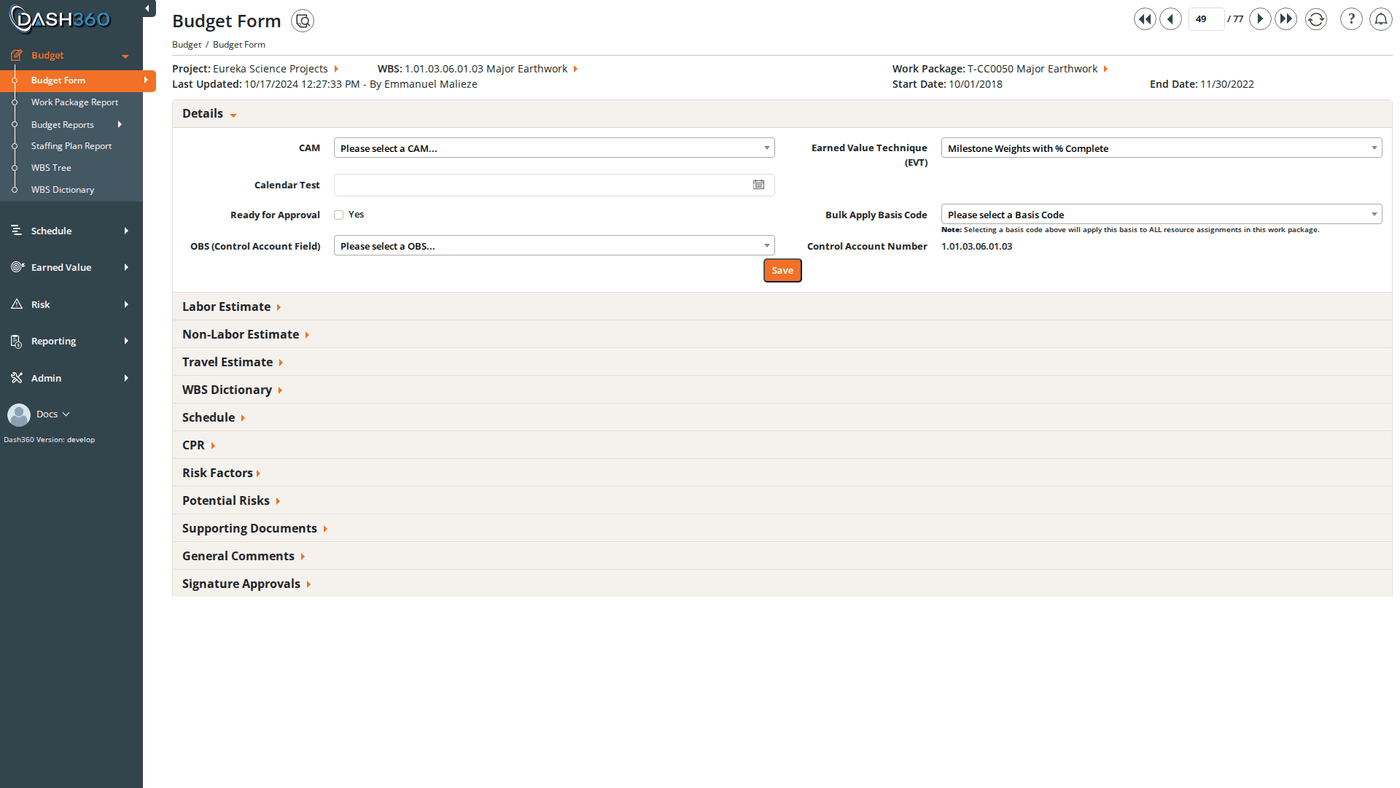The width and height of the screenshot is (1400, 788).
Task: Click the arrow next to Work Package T-CC0050
Action: tap(1105, 69)
